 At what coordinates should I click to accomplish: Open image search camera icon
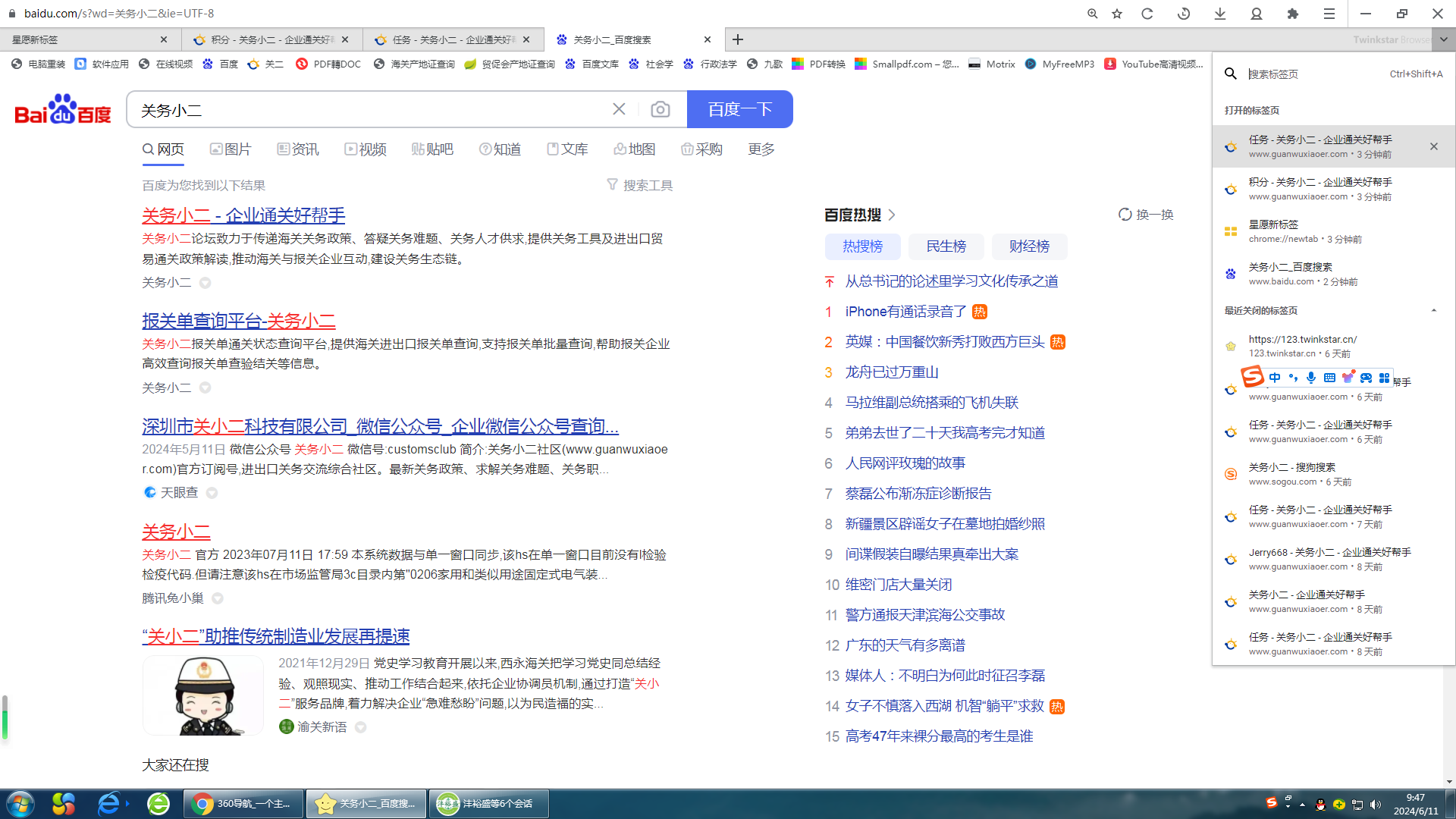pyautogui.click(x=661, y=109)
